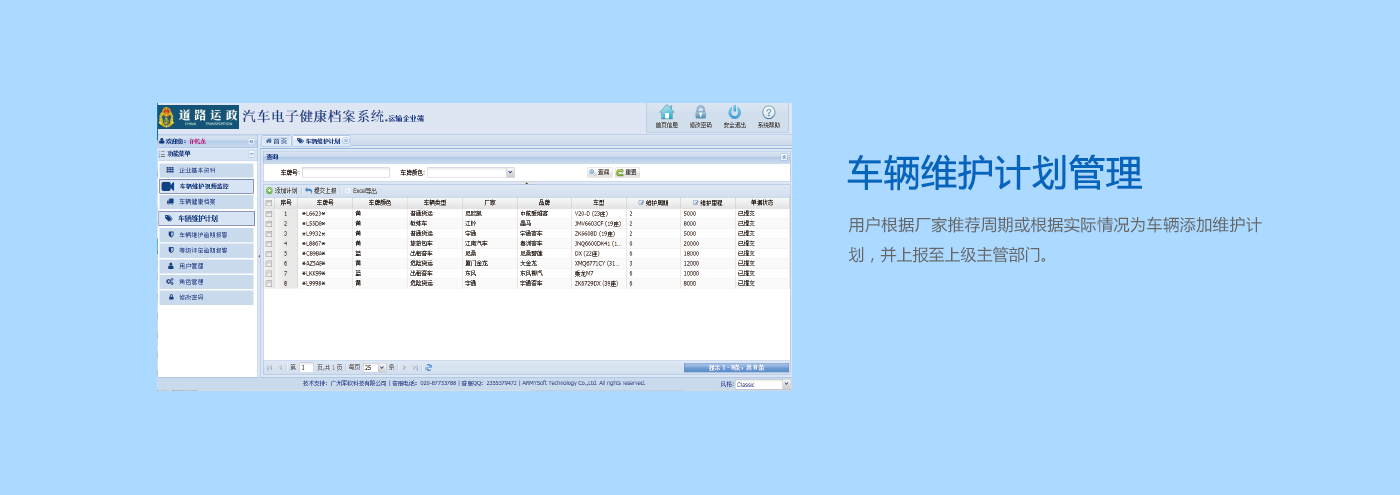Click Excel导出 export button

pyautogui.click(x=362, y=190)
